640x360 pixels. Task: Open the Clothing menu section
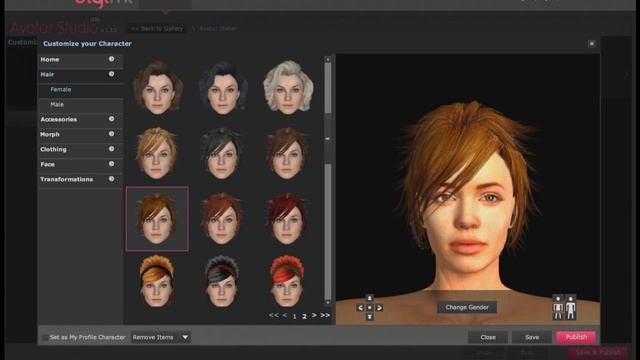pos(80,149)
